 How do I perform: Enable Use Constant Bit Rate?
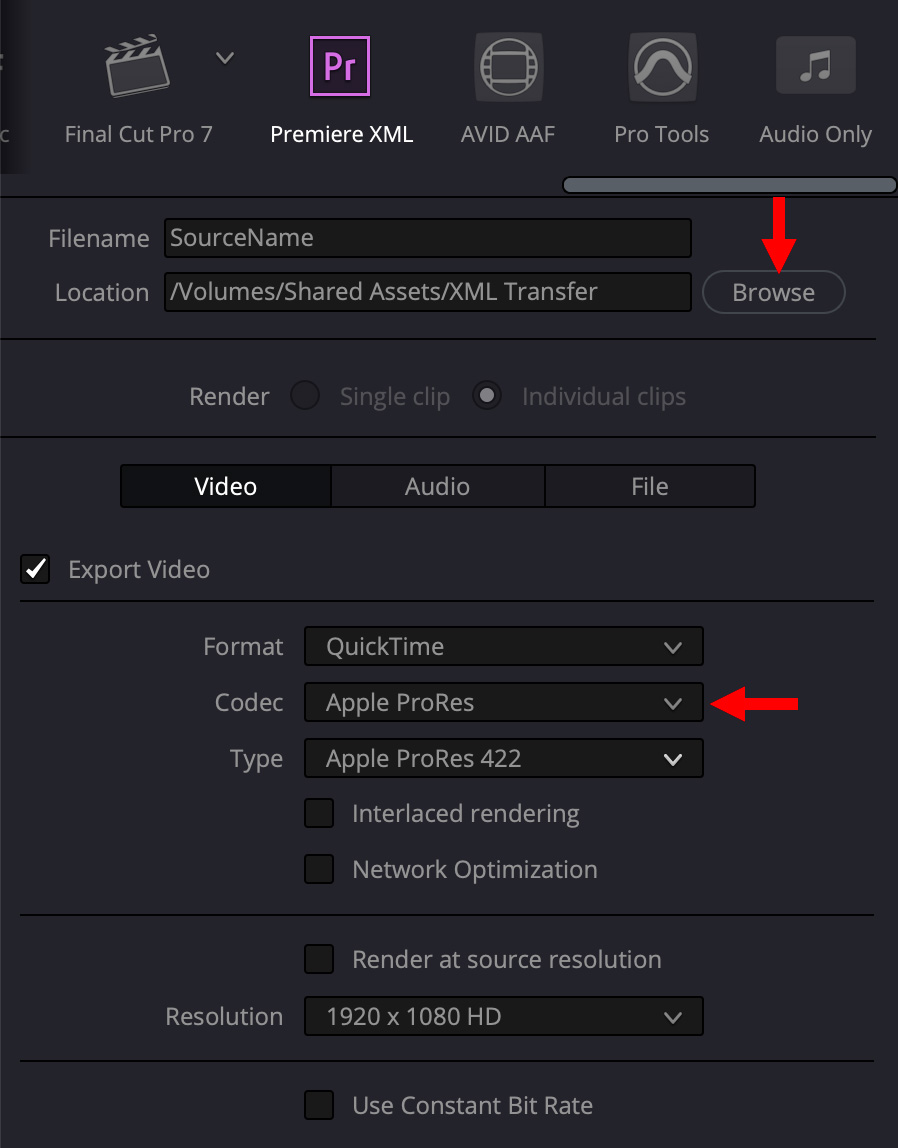319,1105
